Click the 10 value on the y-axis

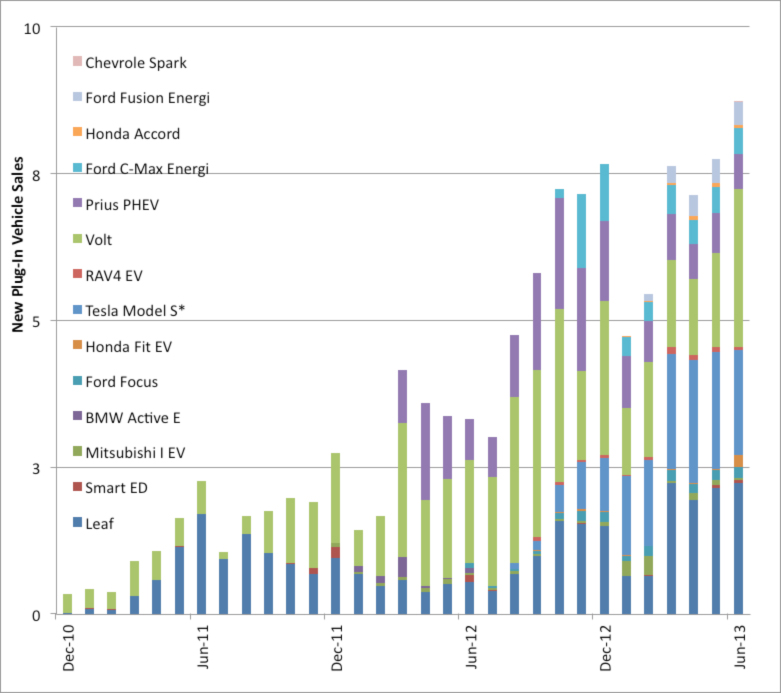pos(32,27)
